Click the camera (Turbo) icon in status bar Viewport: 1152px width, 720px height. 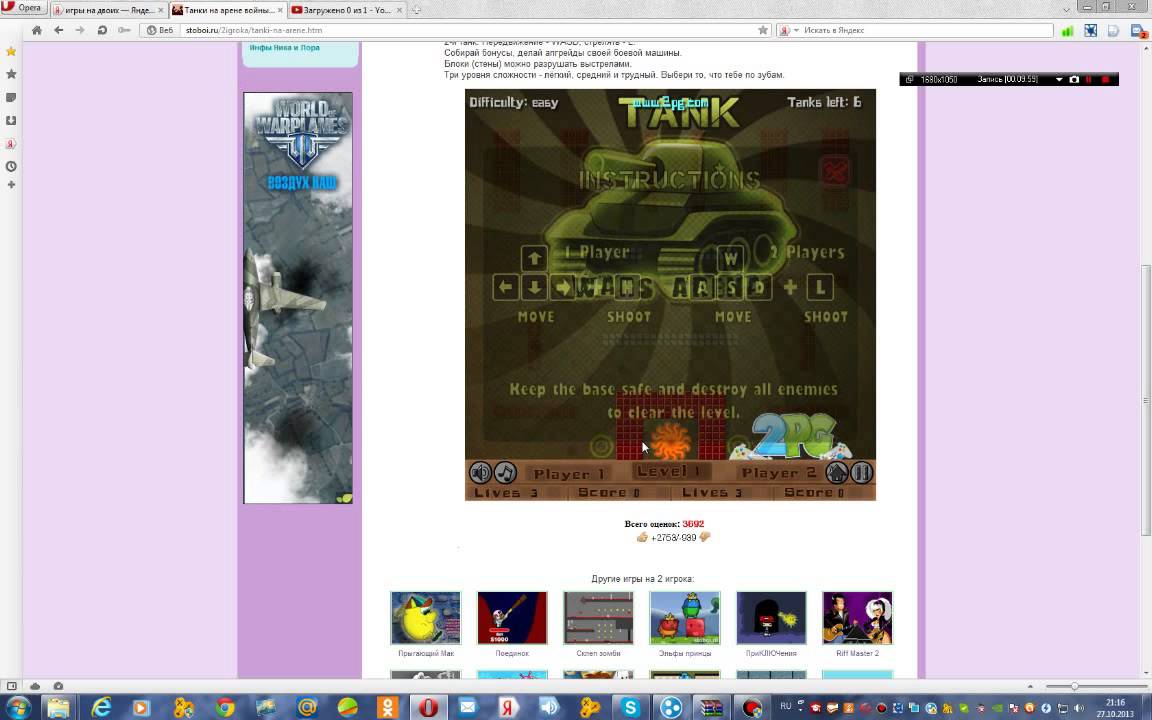tap(58, 686)
